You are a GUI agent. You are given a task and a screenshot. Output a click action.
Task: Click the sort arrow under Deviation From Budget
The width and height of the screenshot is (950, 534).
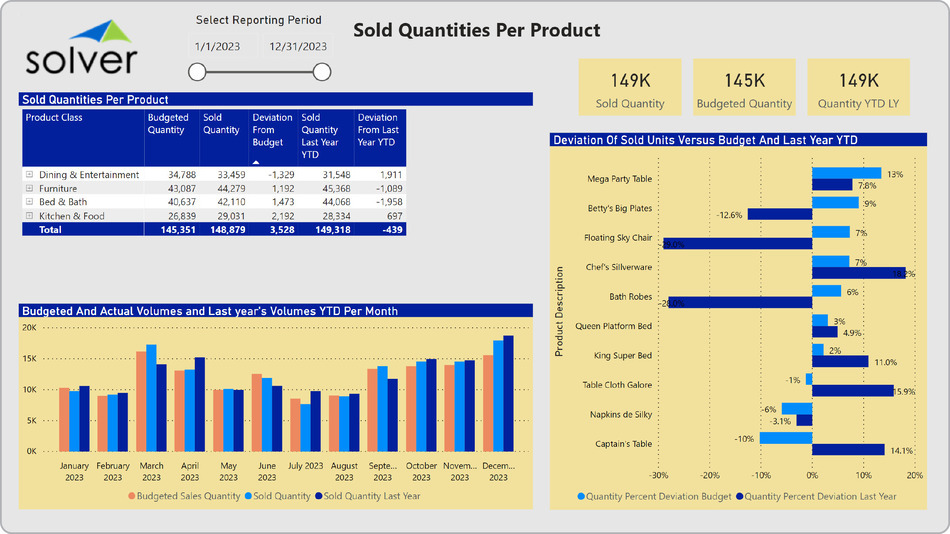point(255,160)
